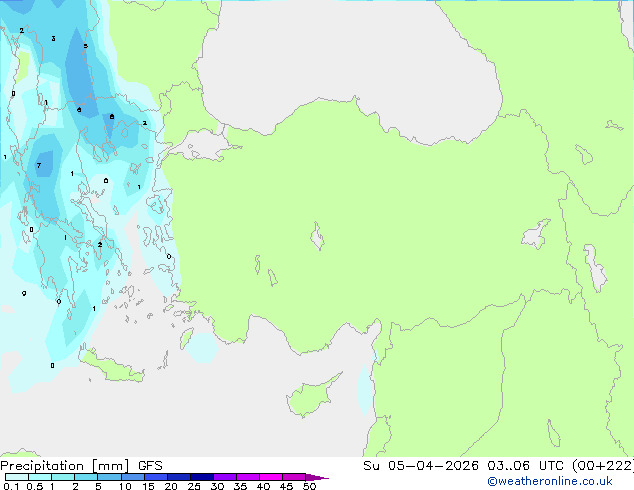Click the '3' precipitation value on map
634x490 pixels.
(x=53, y=38)
